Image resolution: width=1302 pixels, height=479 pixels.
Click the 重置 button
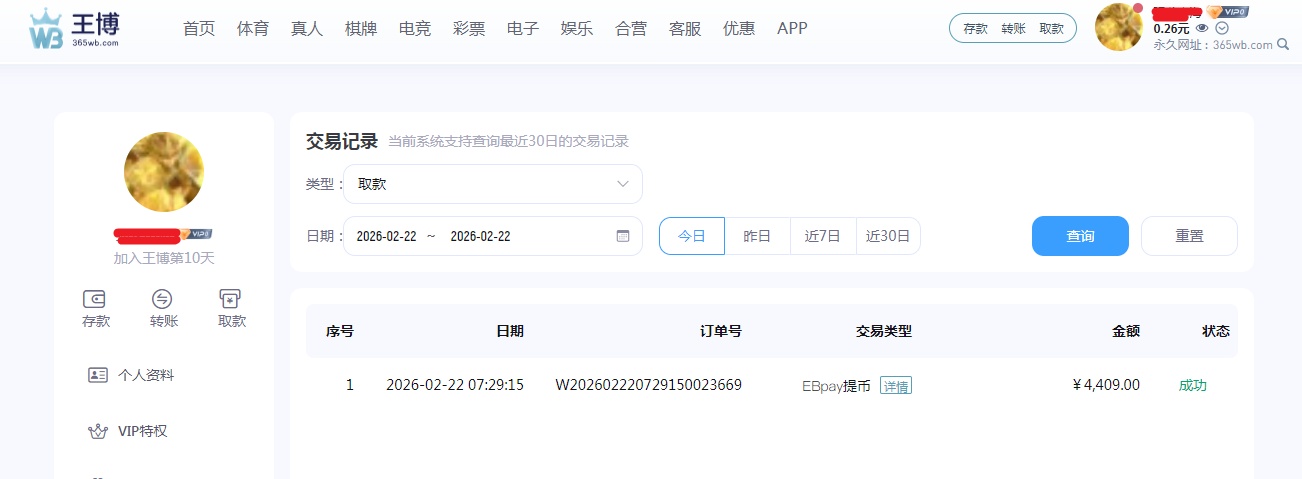pos(1189,236)
